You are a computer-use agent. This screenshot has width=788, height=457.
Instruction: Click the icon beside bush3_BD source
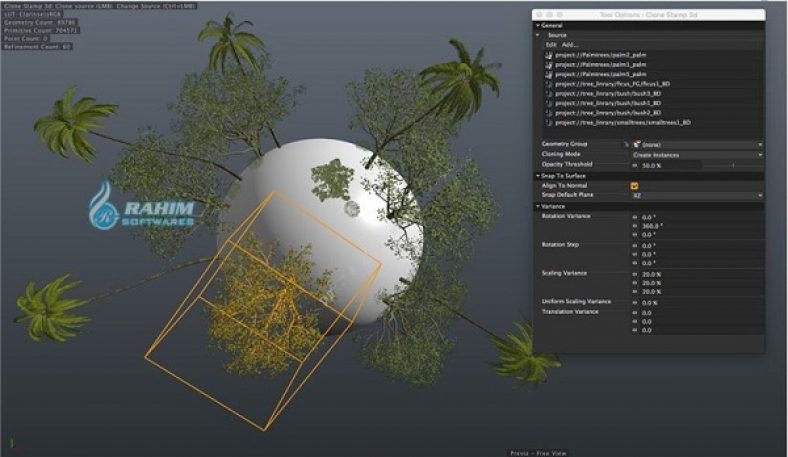548,94
